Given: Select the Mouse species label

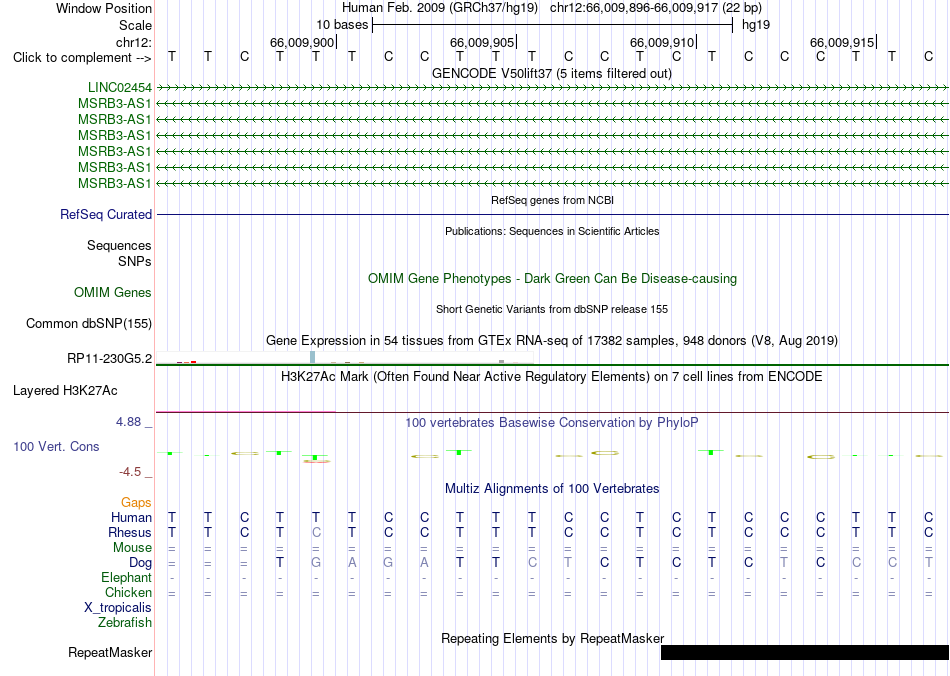Looking at the screenshot, I should click(132, 548).
